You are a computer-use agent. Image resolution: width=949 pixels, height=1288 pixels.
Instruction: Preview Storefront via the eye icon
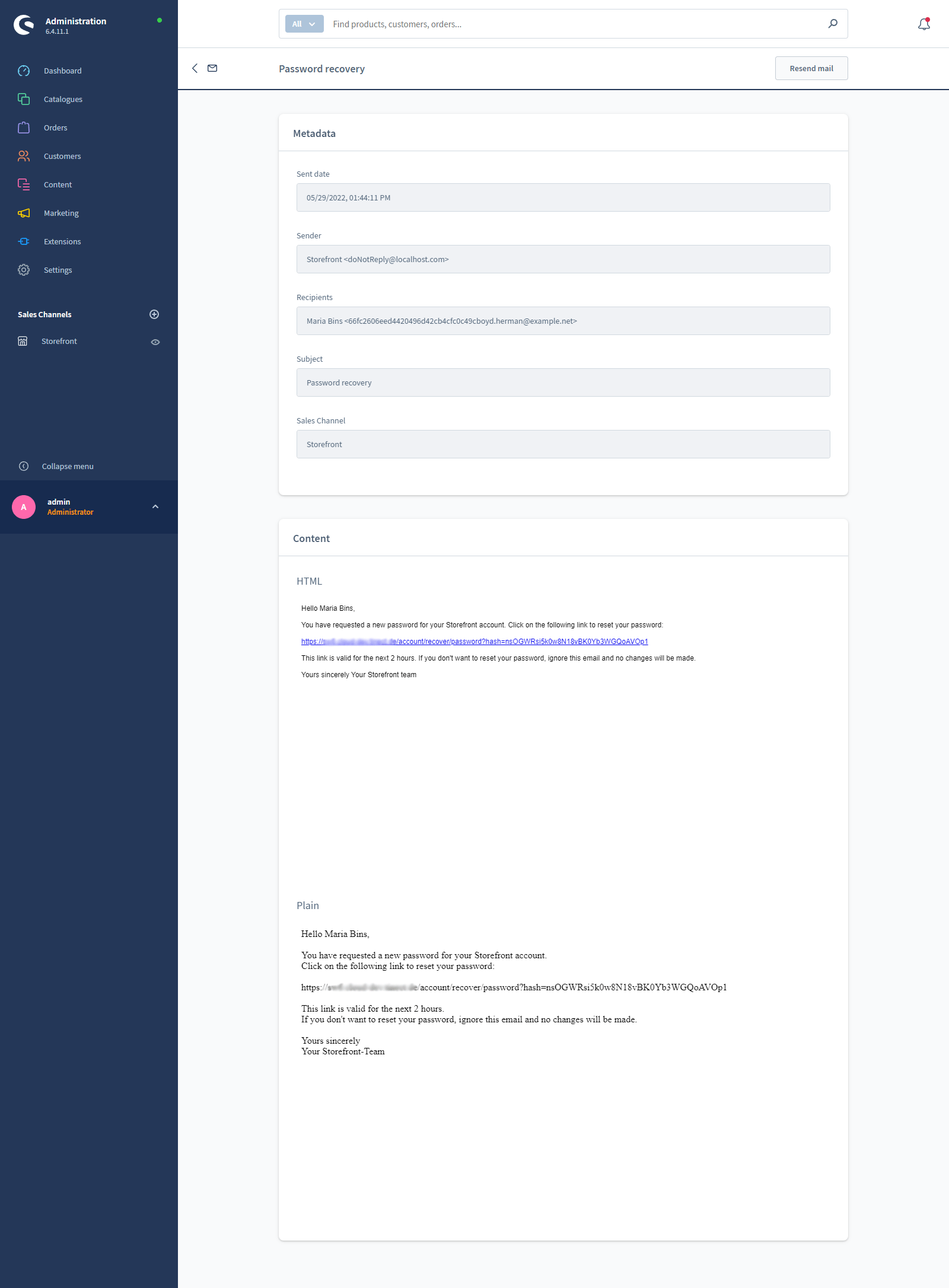coord(155,342)
